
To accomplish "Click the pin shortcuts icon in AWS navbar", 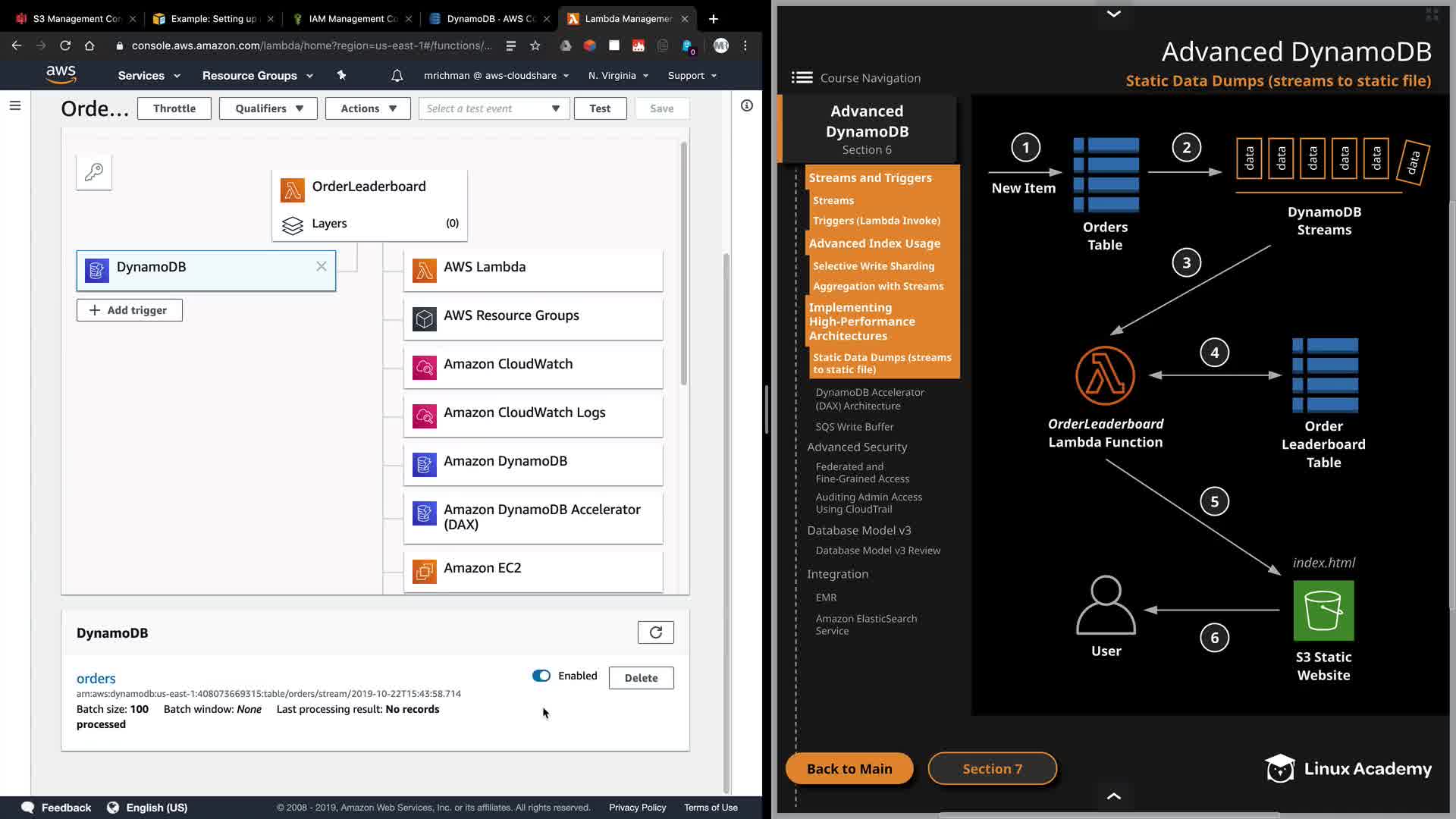I will pyautogui.click(x=341, y=75).
